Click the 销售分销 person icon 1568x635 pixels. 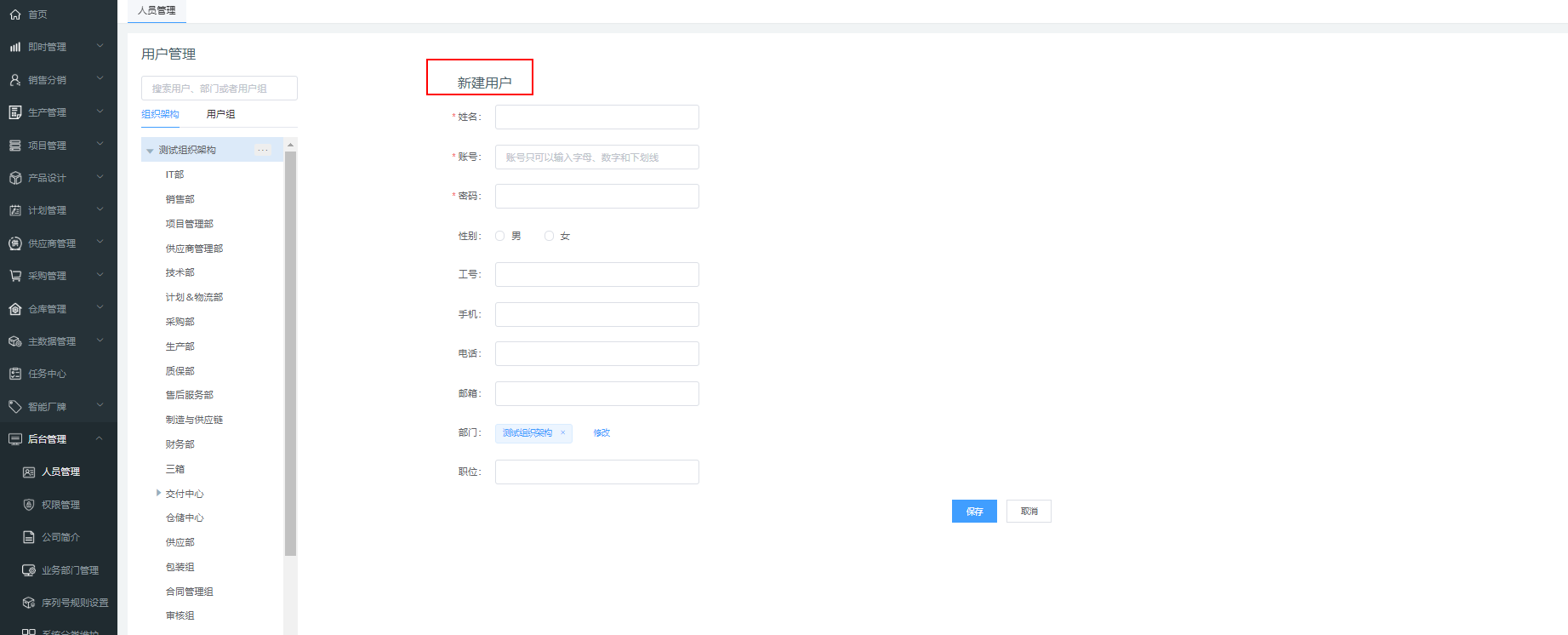14,80
